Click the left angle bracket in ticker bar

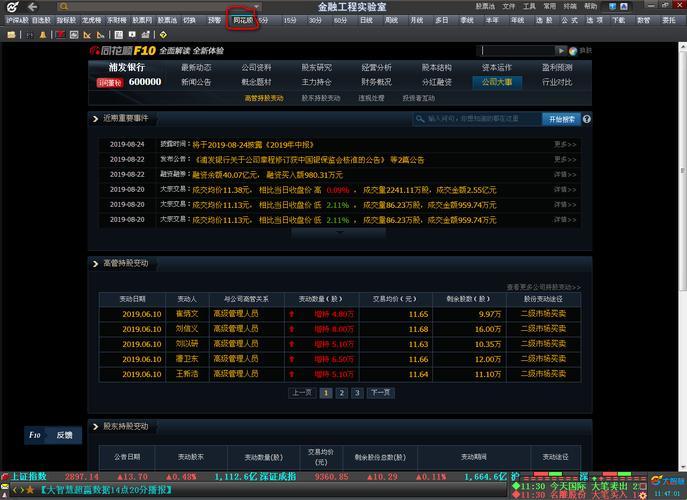click(x=15, y=490)
